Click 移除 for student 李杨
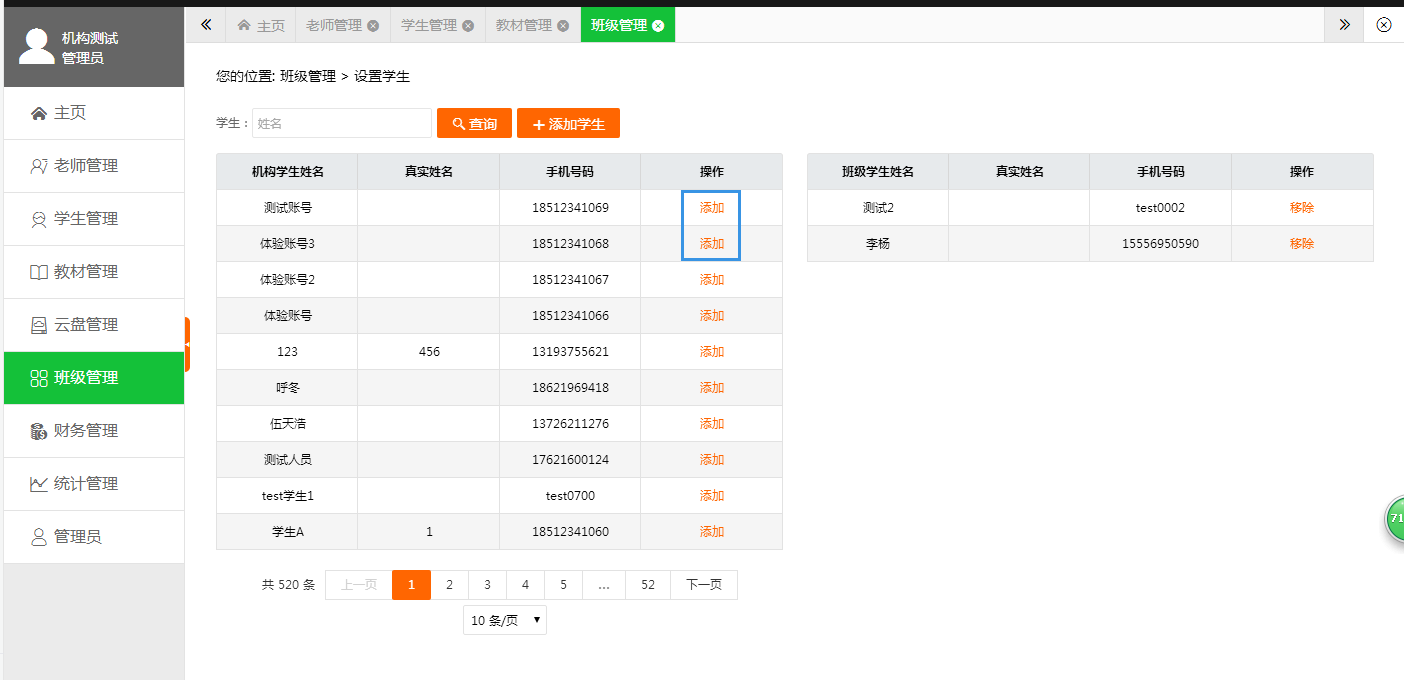1404x680 pixels. click(1301, 244)
